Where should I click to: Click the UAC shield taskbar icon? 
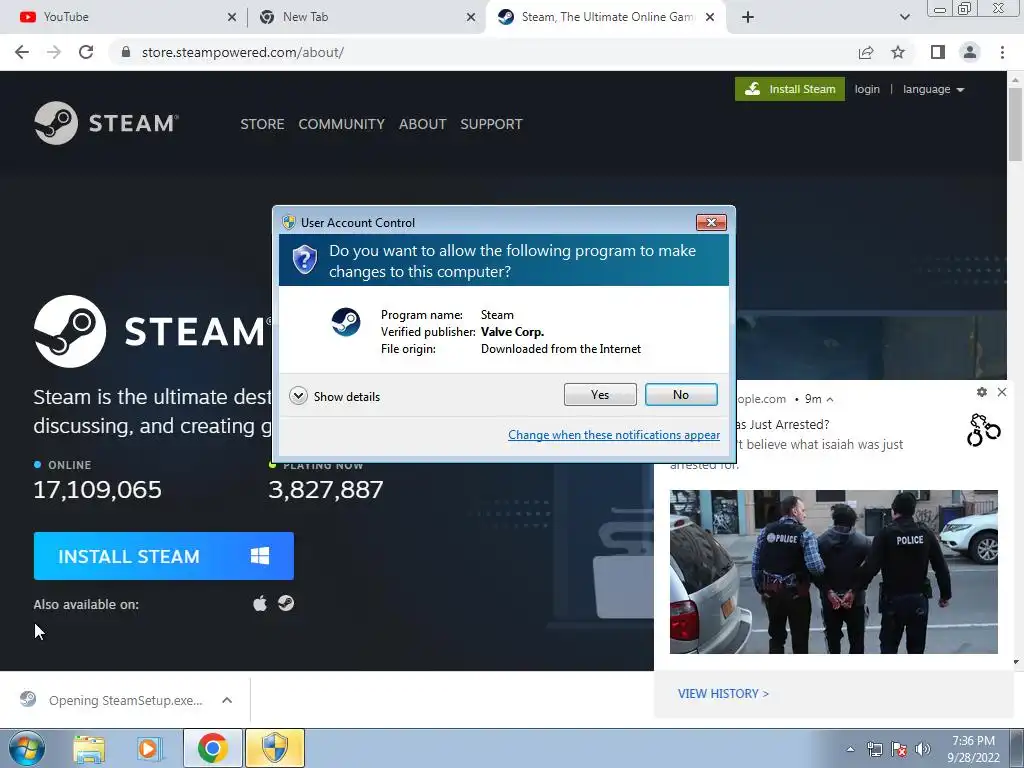point(275,748)
